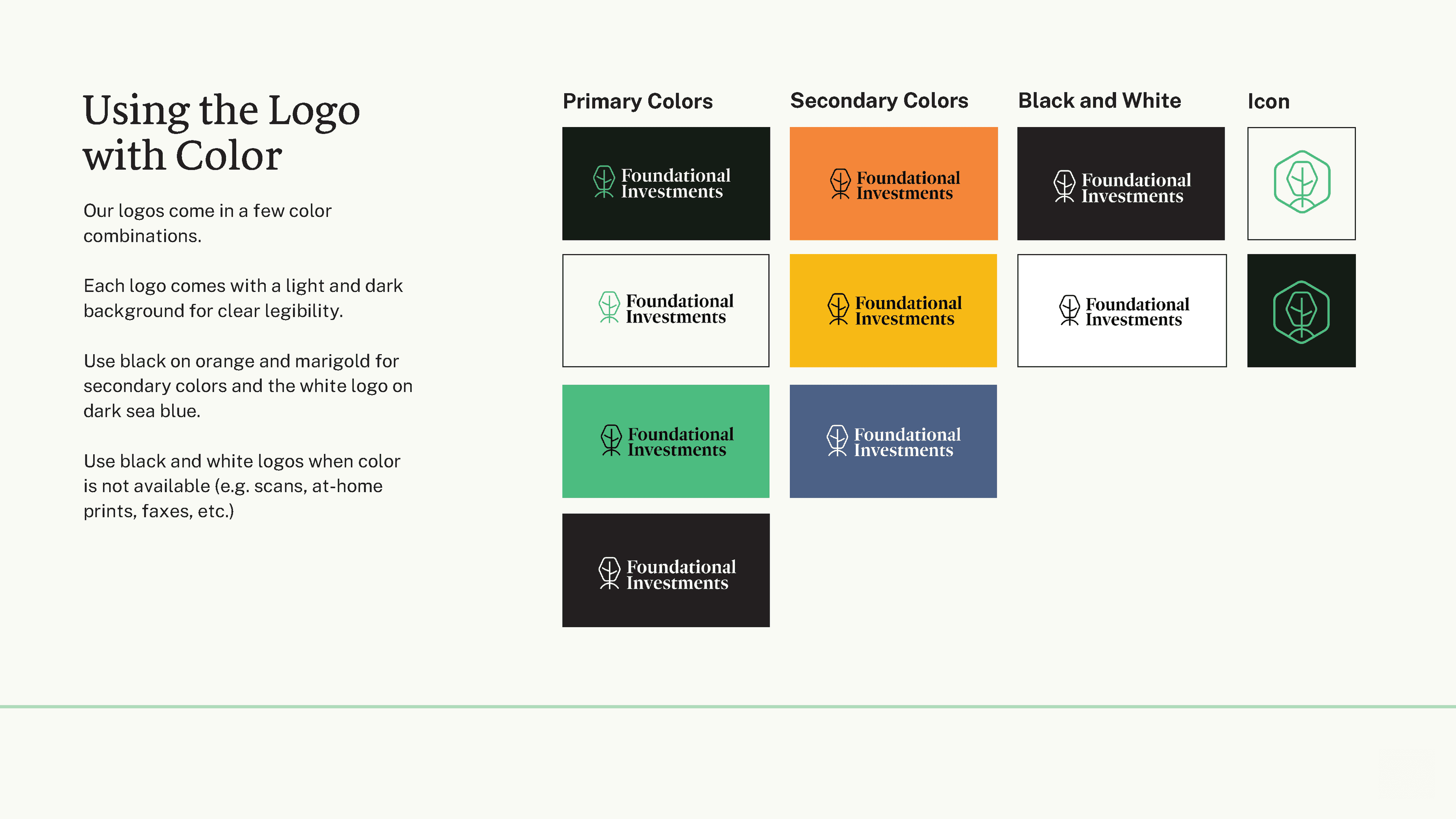
Task: Click the Icon heading
Action: click(x=1268, y=102)
